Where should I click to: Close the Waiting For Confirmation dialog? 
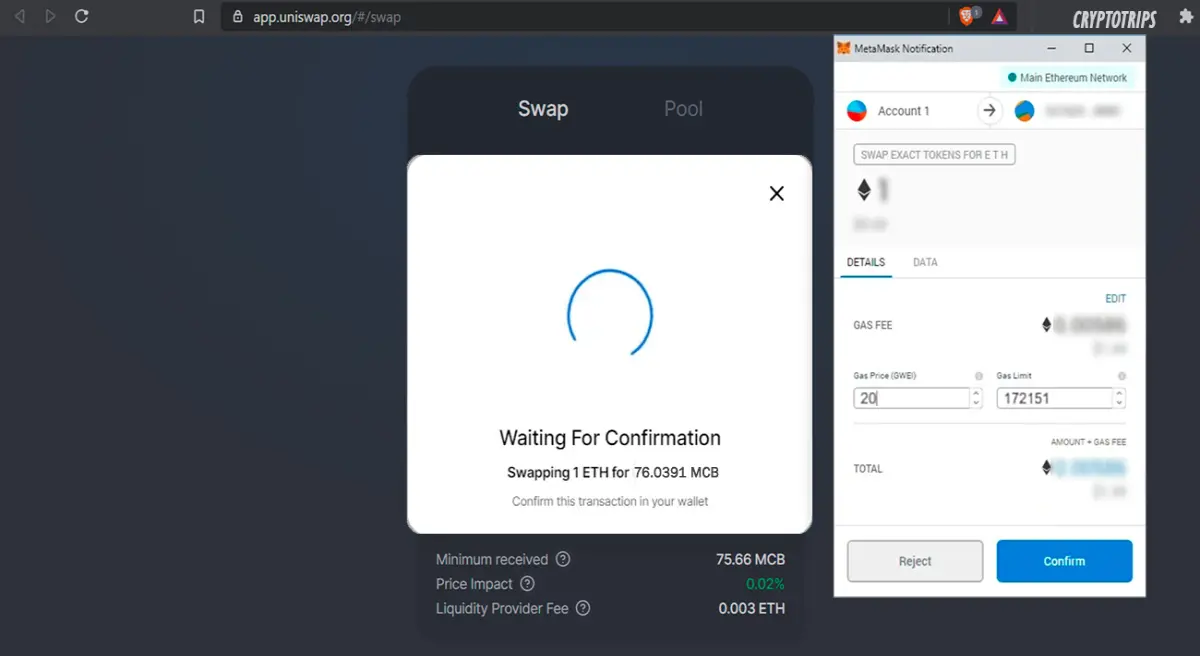[x=776, y=194]
